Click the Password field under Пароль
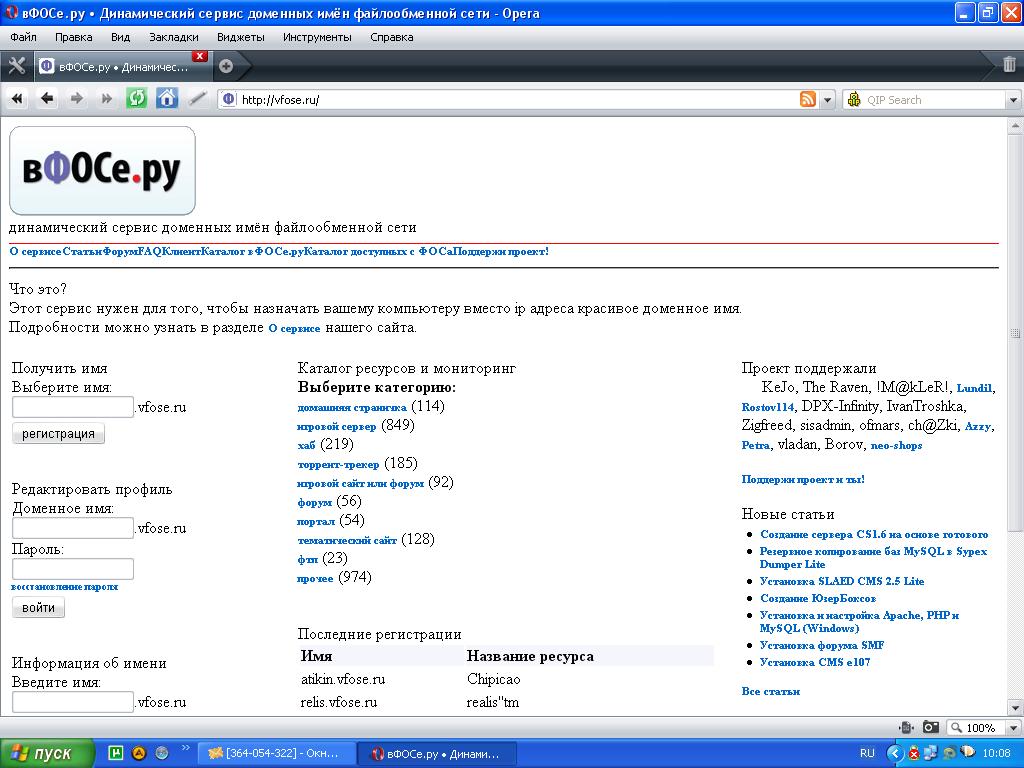 73,569
